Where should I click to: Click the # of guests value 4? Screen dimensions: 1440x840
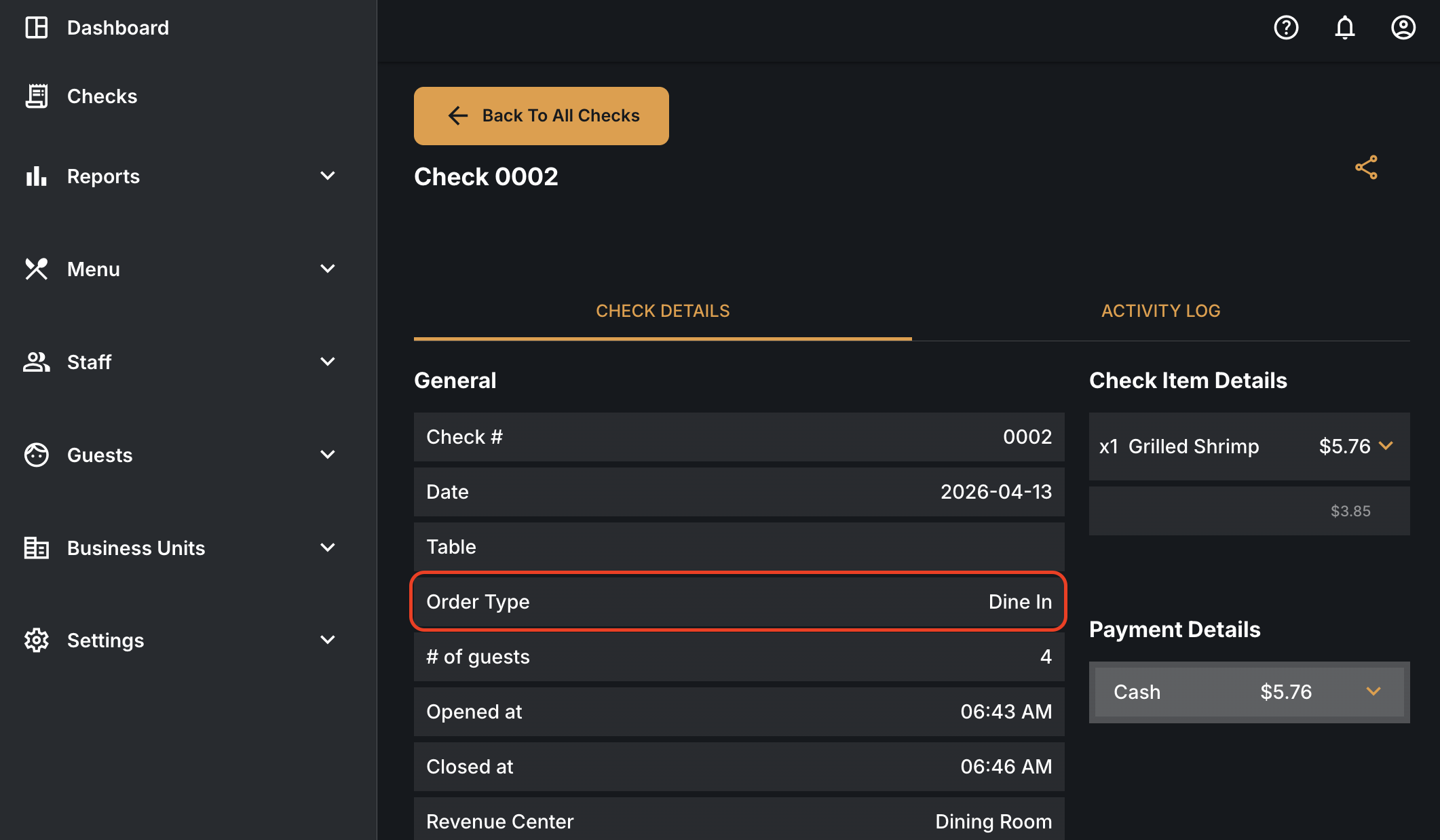pos(1046,657)
